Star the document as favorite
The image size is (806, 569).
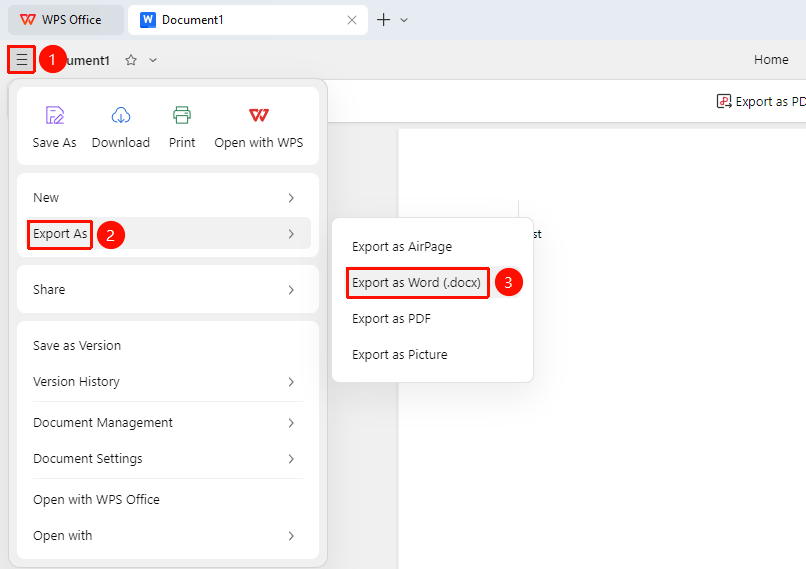pos(131,60)
